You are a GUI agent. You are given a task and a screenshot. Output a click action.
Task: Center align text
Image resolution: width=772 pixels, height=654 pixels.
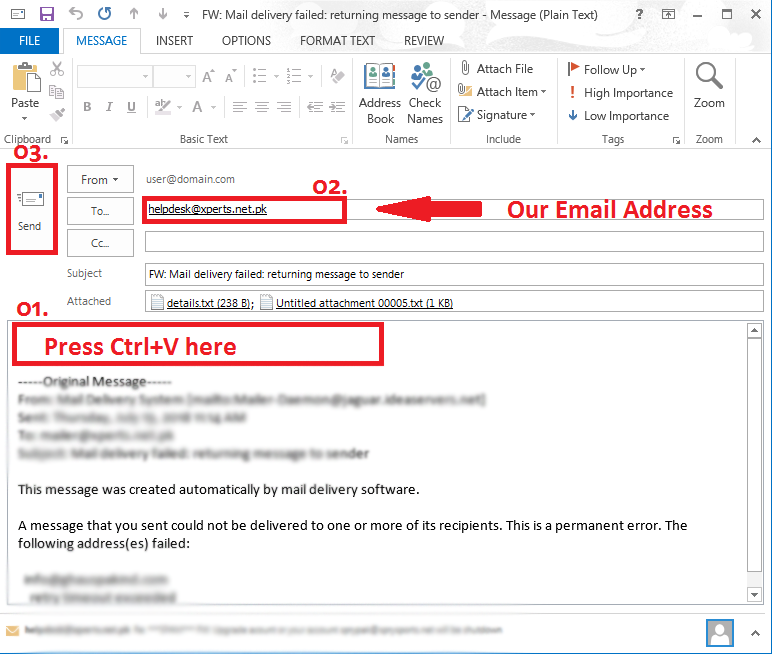262,107
